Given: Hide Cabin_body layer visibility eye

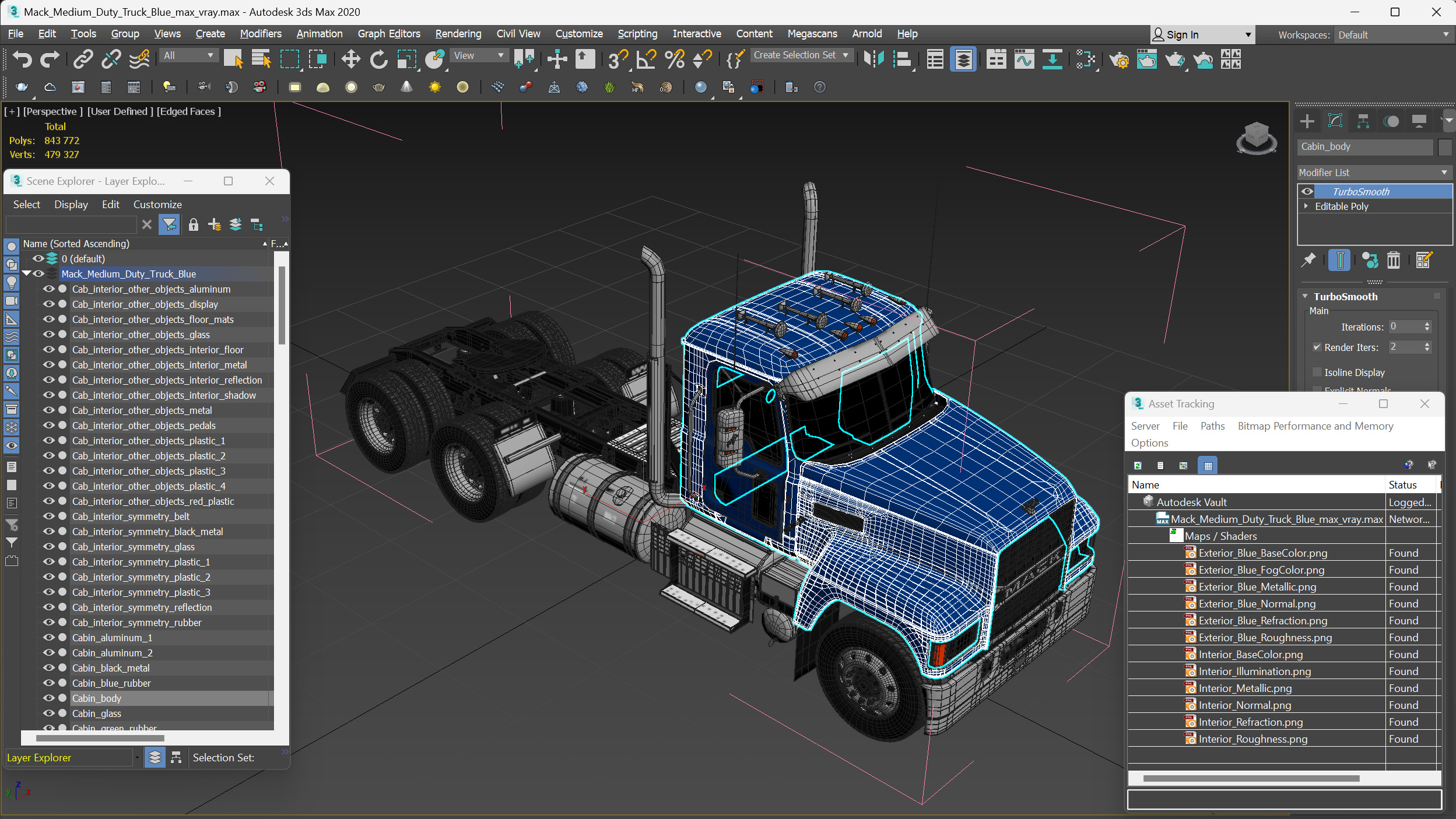Looking at the screenshot, I should [48, 698].
